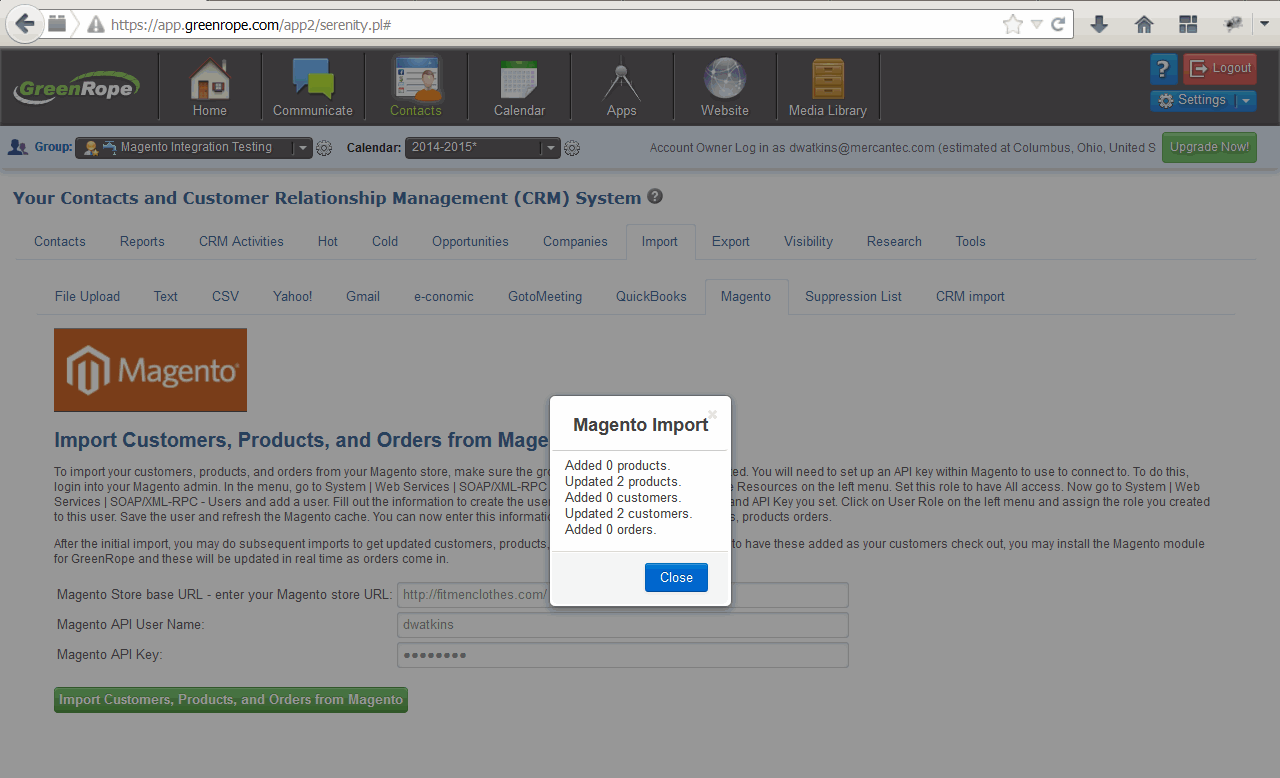Click the GreenRope logo

[77, 87]
